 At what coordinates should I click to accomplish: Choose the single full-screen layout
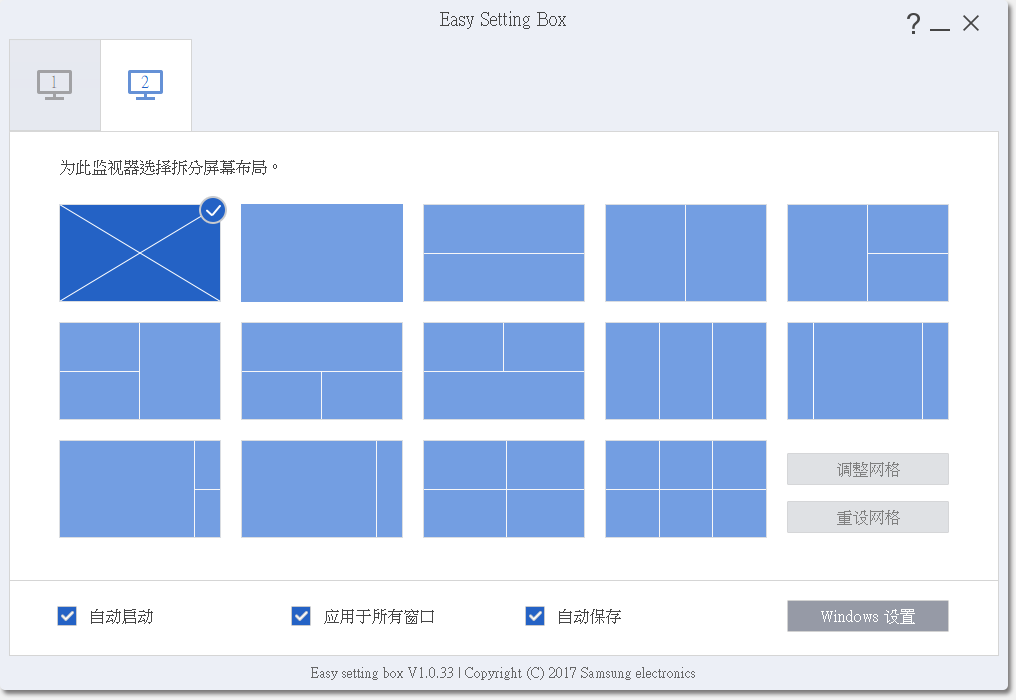[322, 253]
